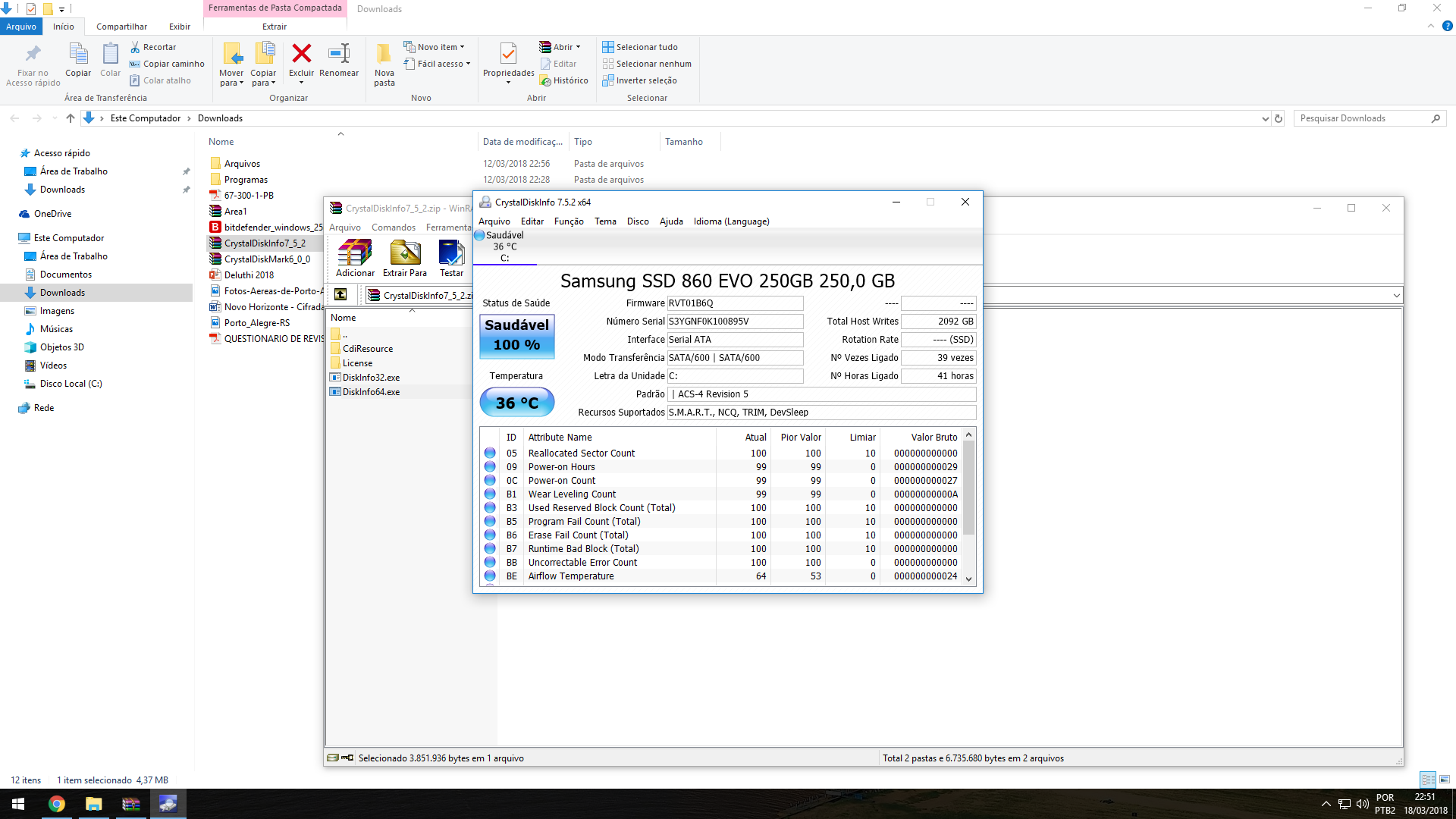This screenshot has height=819, width=1456.
Task: Open the Arquivo tab in Explorer
Action: pos(21,27)
